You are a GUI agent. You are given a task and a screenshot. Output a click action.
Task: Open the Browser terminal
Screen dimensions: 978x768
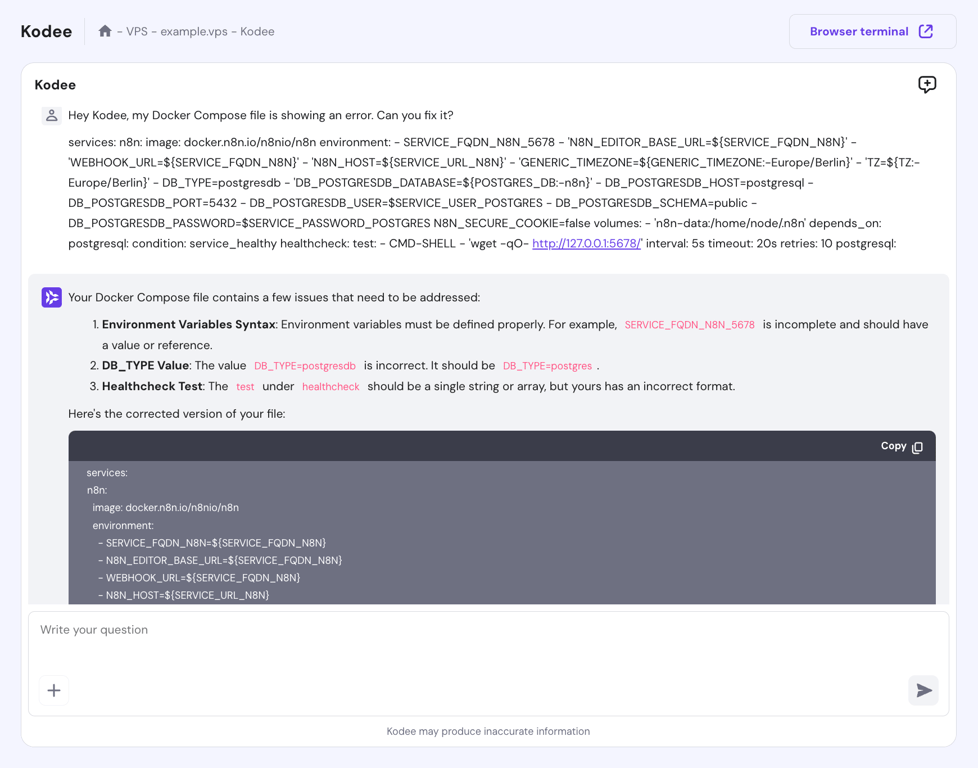[871, 31]
